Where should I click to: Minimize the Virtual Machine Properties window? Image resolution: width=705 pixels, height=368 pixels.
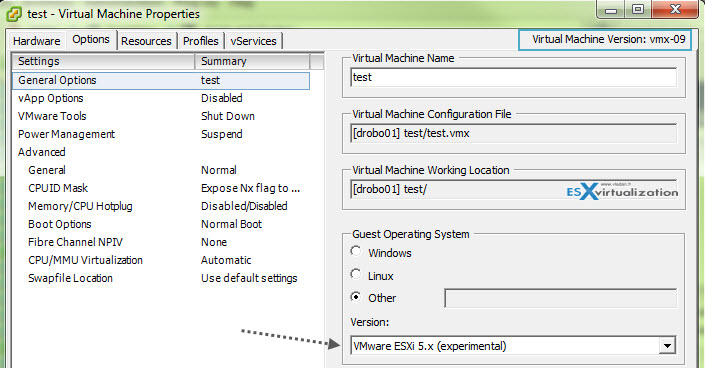click(x=611, y=9)
